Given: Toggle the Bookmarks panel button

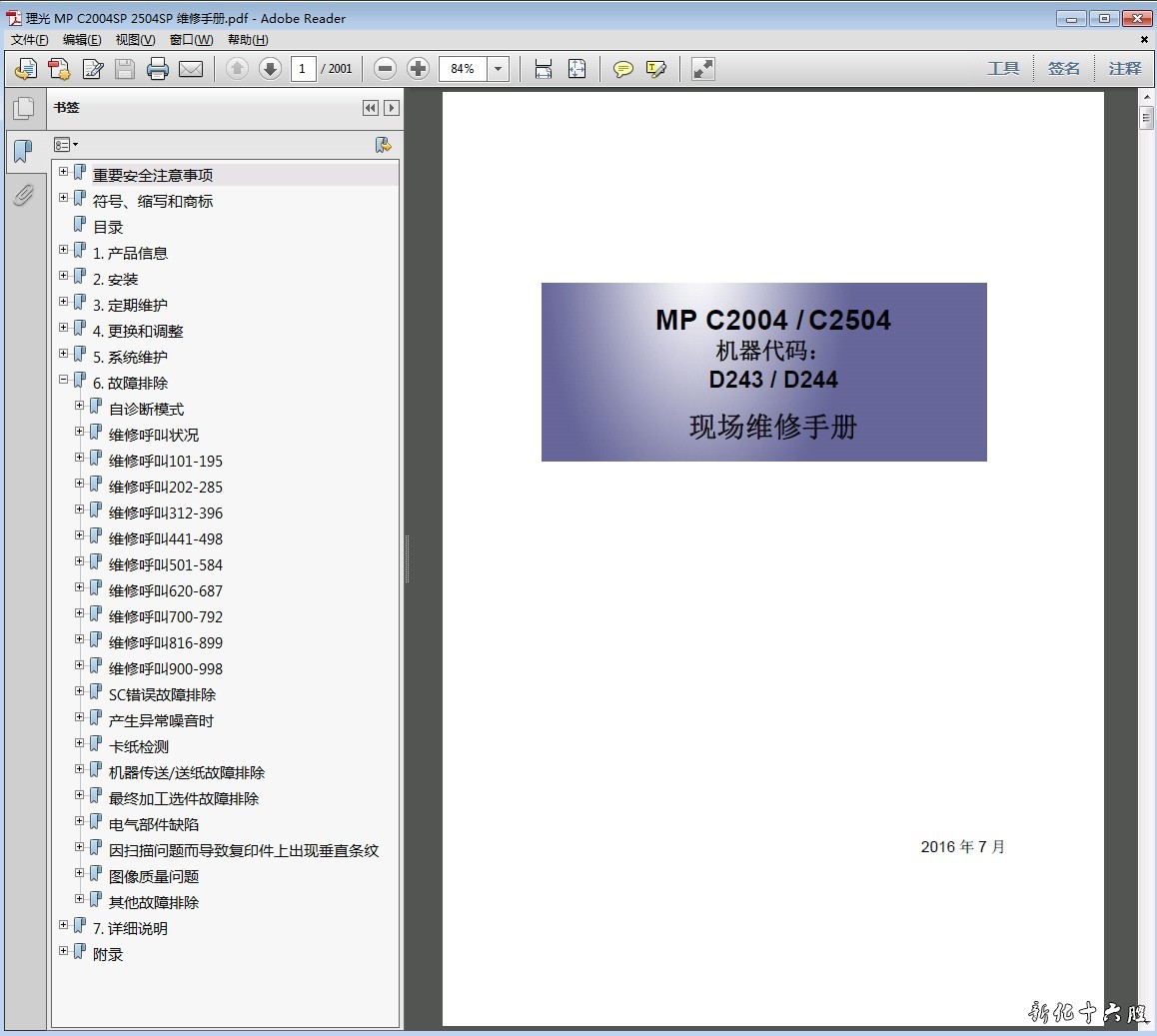Looking at the screenshot, I should (23, 152).
